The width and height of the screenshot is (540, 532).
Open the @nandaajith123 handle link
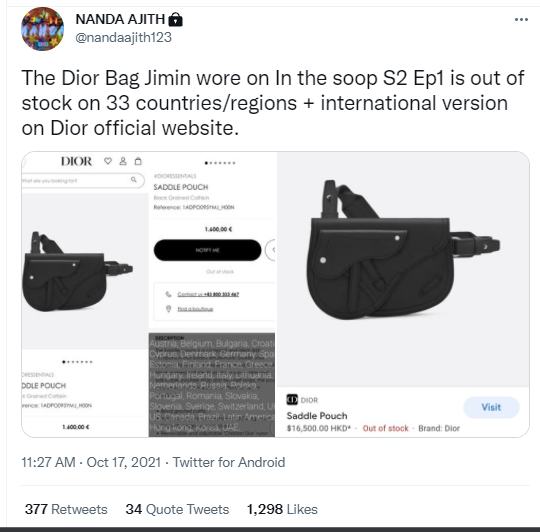point(123,38)
